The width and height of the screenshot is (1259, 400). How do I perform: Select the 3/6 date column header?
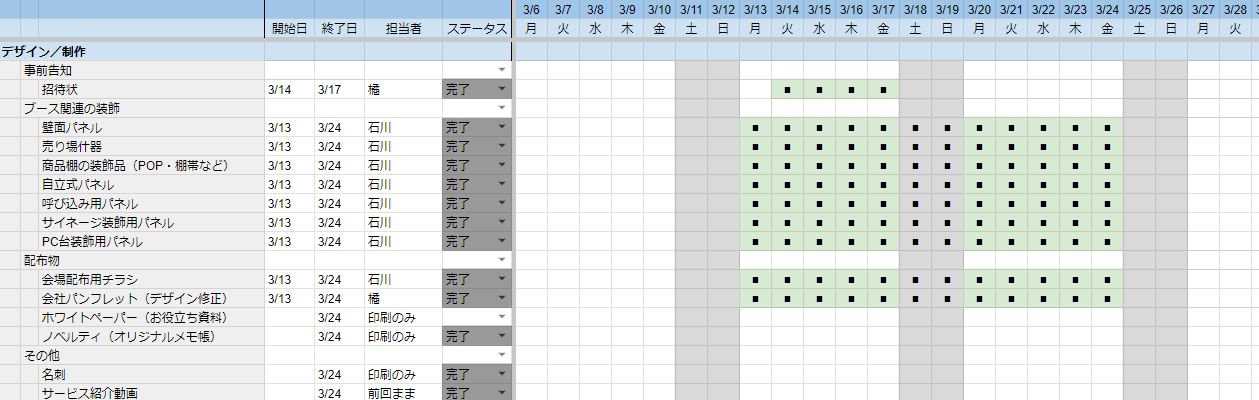pos(531,10)
